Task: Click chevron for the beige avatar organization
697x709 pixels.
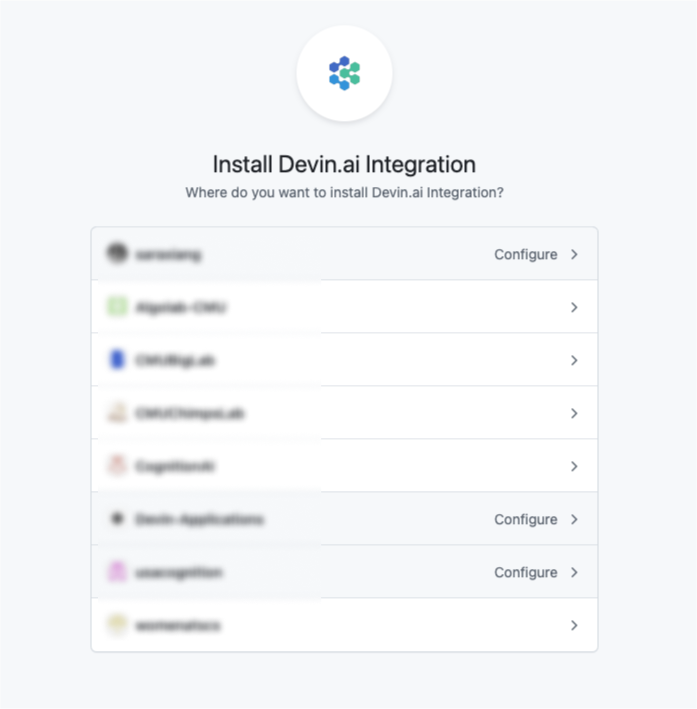Action: click(574, 413)
